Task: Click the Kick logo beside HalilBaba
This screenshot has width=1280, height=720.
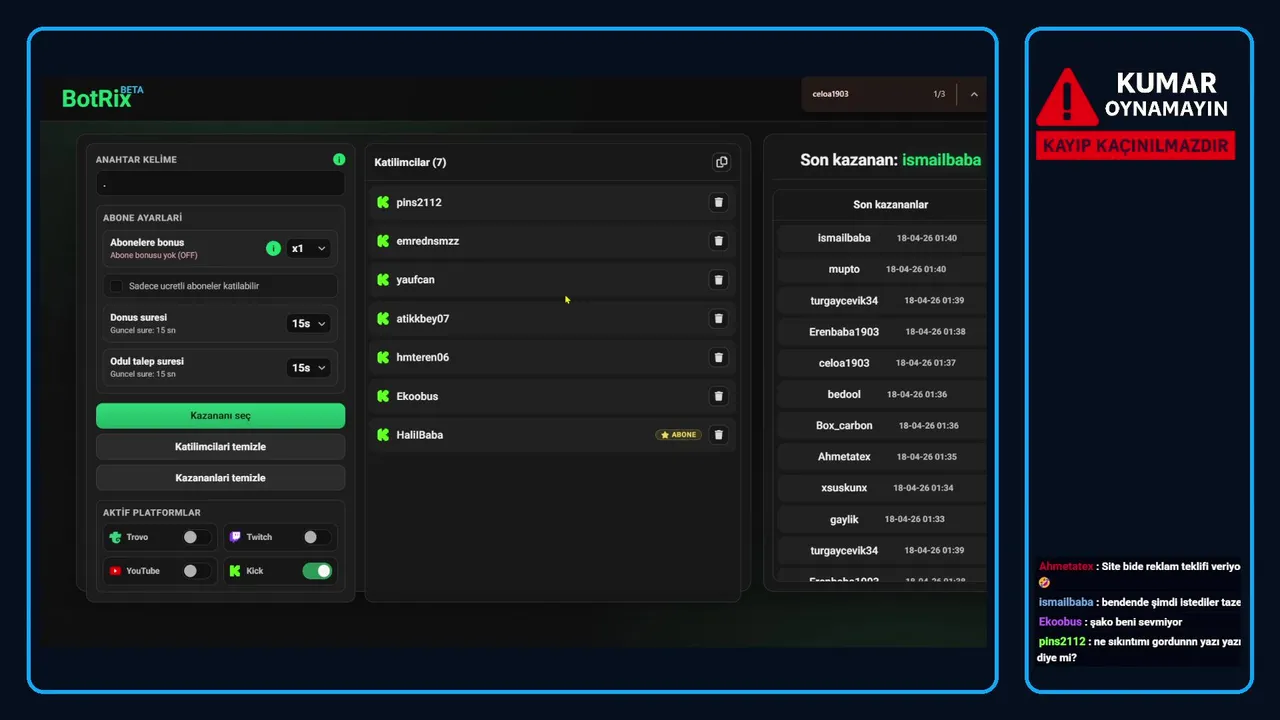Action: (383, 435)
